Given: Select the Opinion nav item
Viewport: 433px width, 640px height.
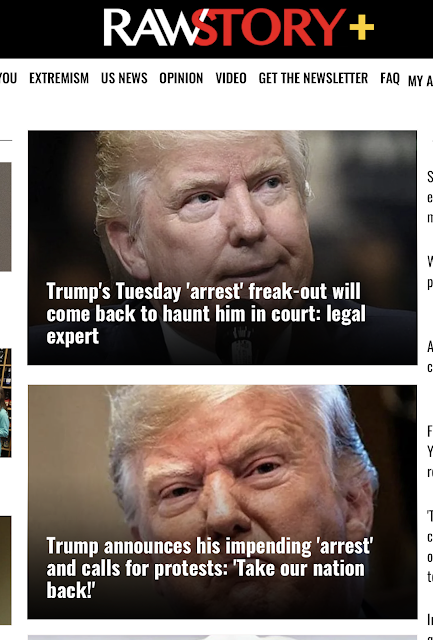Looking at the screenshot, I should (x=181, y=78).
